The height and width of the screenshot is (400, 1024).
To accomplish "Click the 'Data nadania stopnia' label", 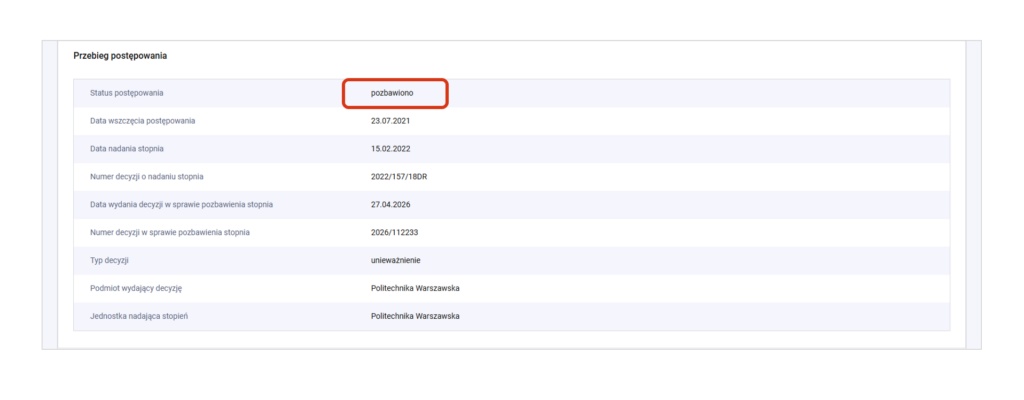I will tap(126, 149).
